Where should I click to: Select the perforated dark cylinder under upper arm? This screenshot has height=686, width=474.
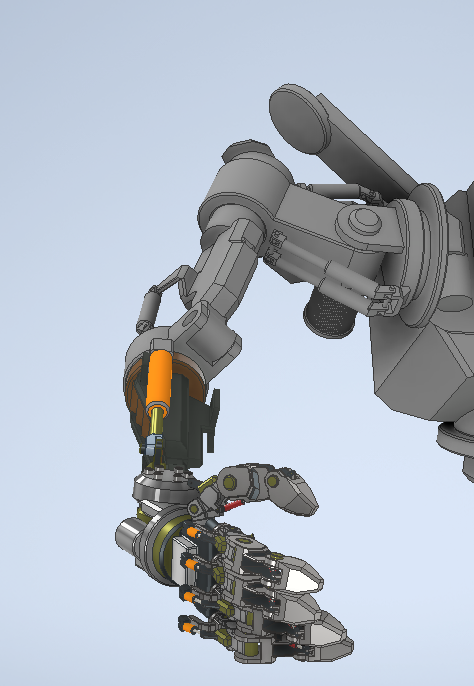pos(329,315)
